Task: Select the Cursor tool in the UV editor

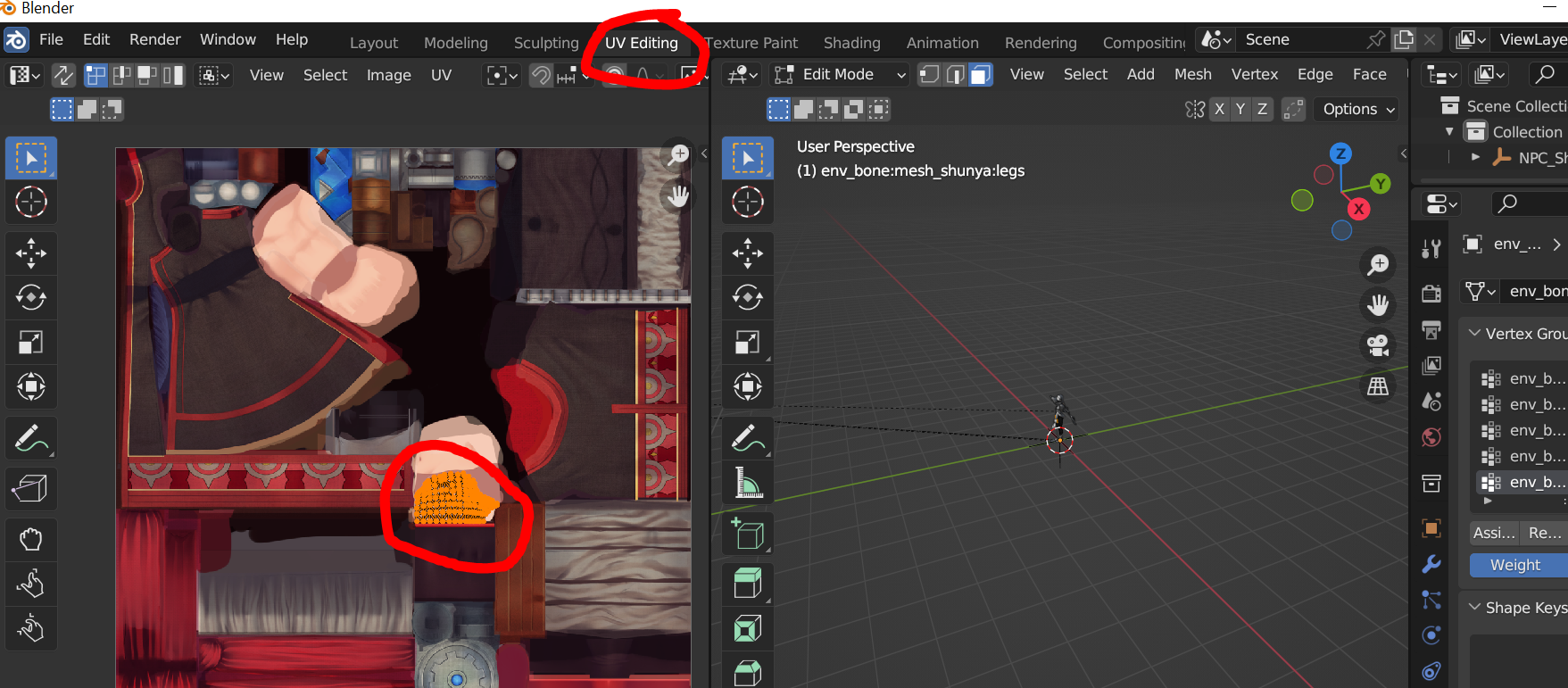Action: pyautogui.click(x=31, y=203)
